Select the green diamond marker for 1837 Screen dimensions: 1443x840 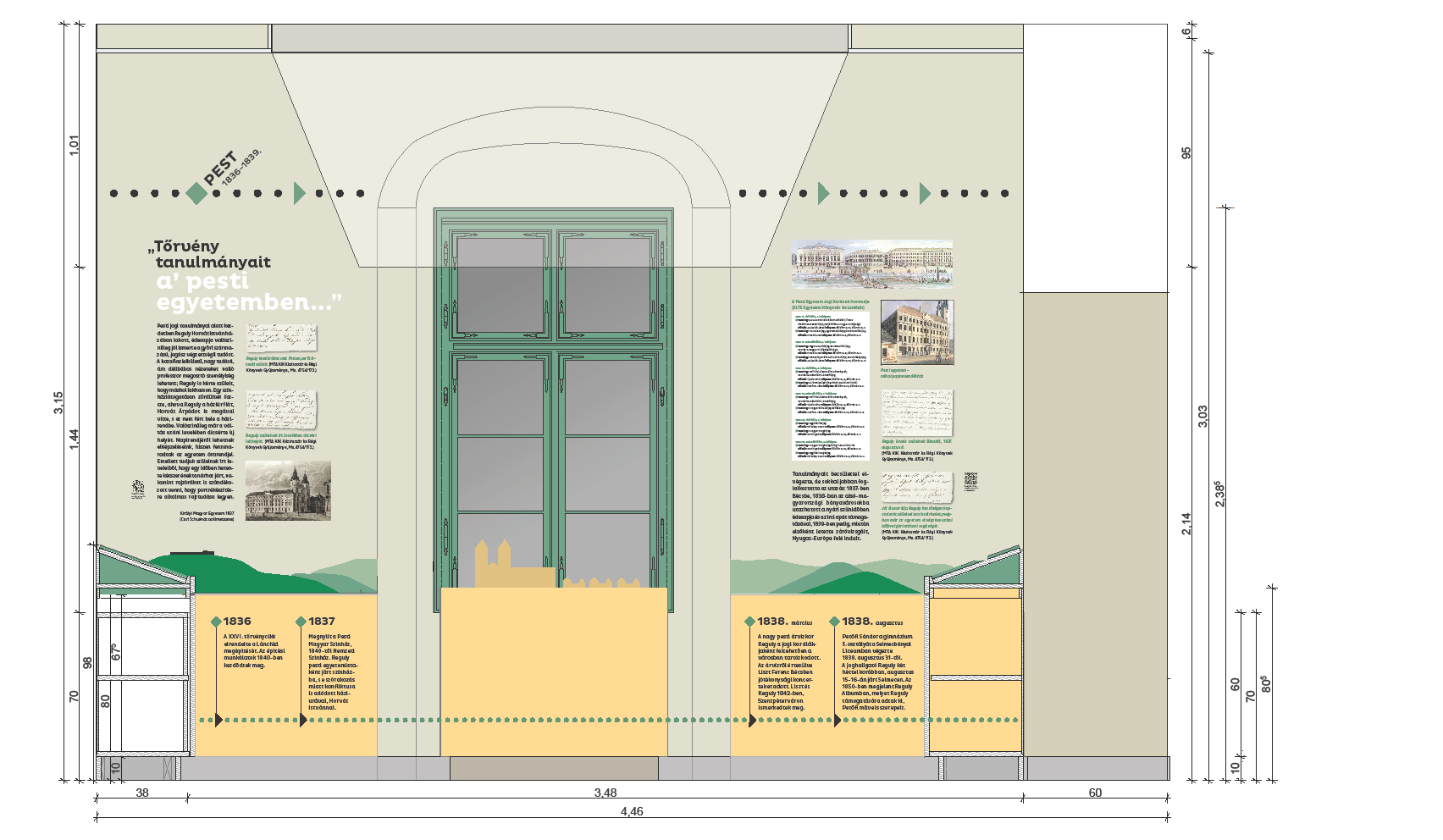301,622
